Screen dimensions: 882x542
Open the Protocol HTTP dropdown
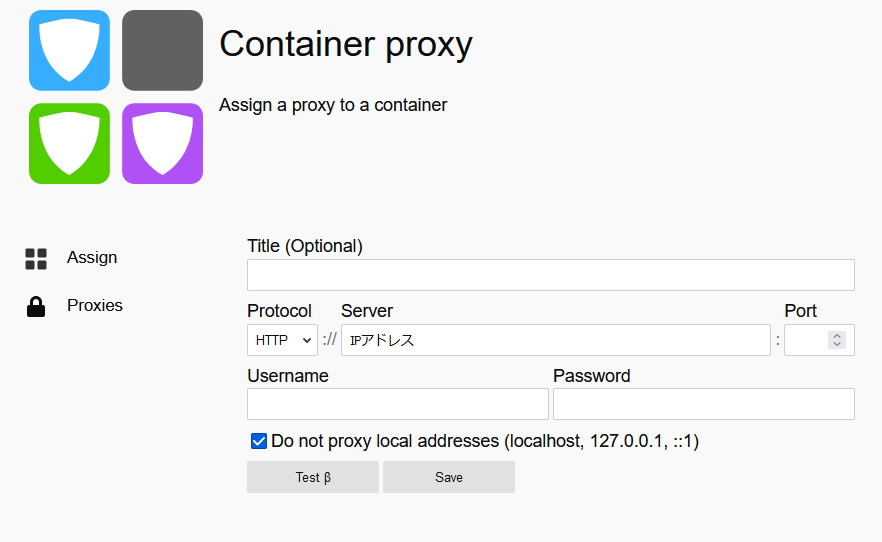[282, 340]
